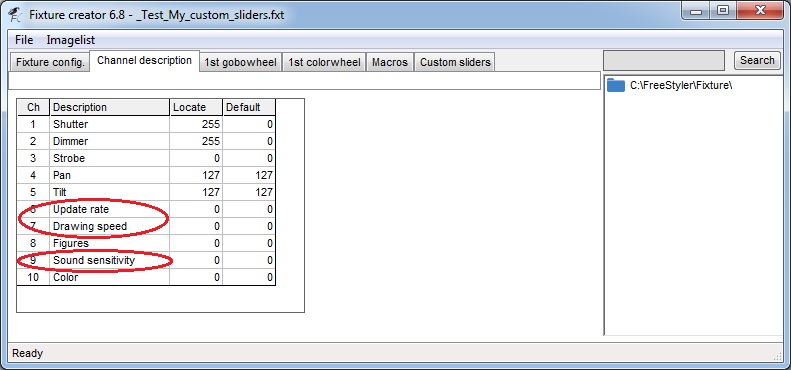Click the Locate column header
This screenshot has width=791, height=370.
click(196, 107)
